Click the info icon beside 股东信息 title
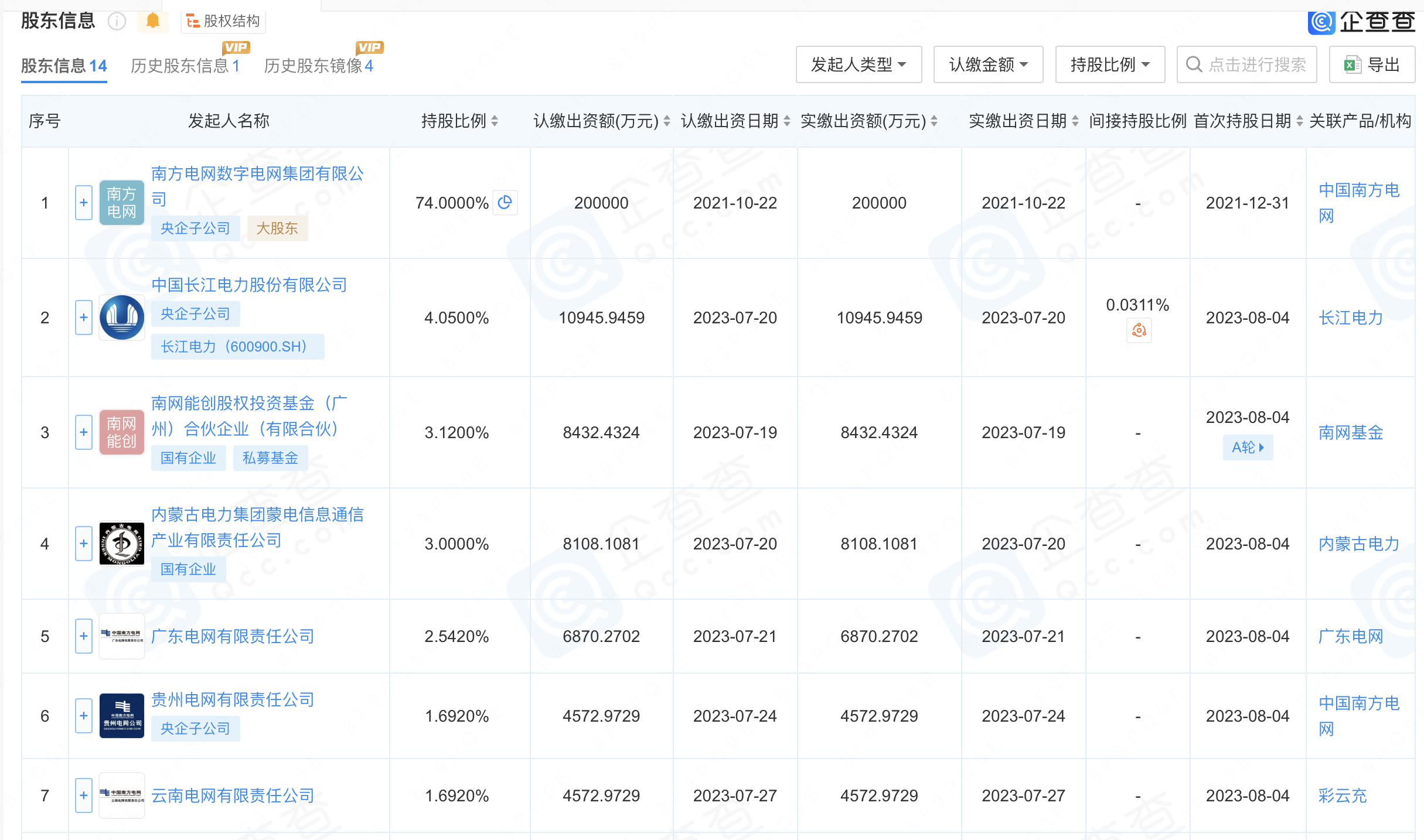Viewport: 1424px width, 840px height. coord(117,22)
